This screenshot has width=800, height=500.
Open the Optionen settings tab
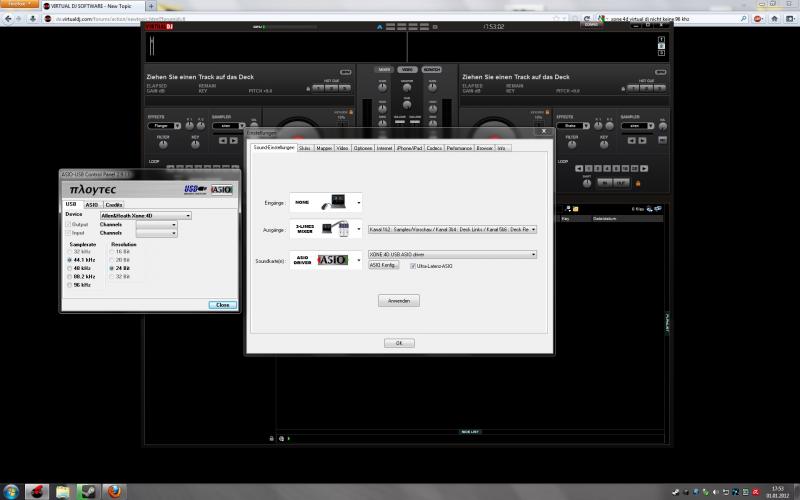363,148
